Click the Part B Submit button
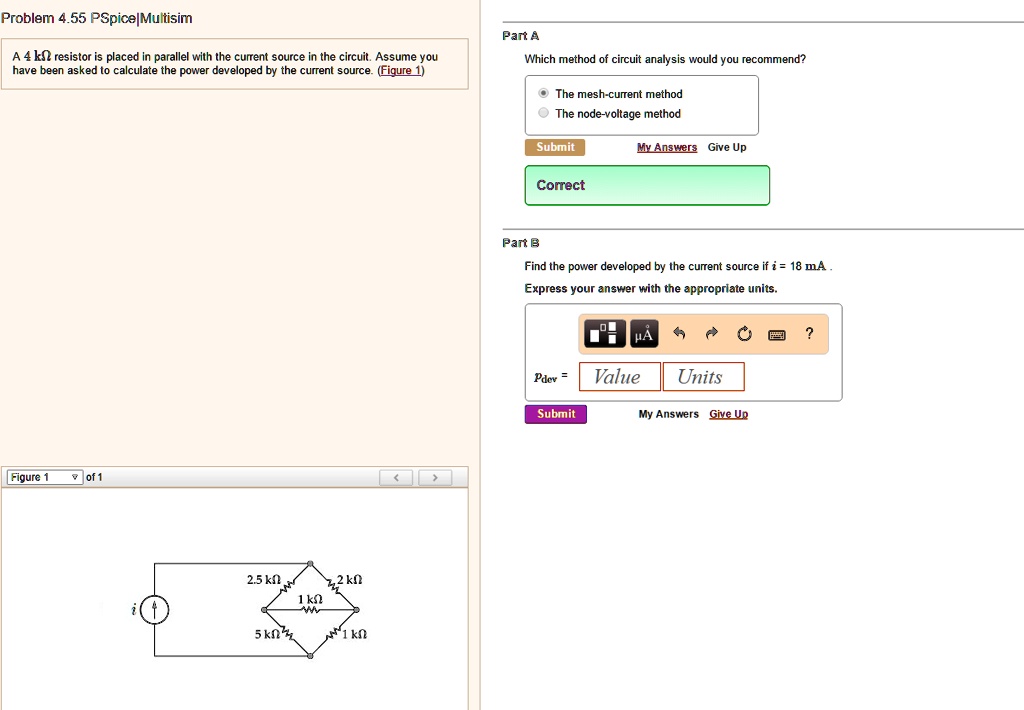 (x=555, y=413)
